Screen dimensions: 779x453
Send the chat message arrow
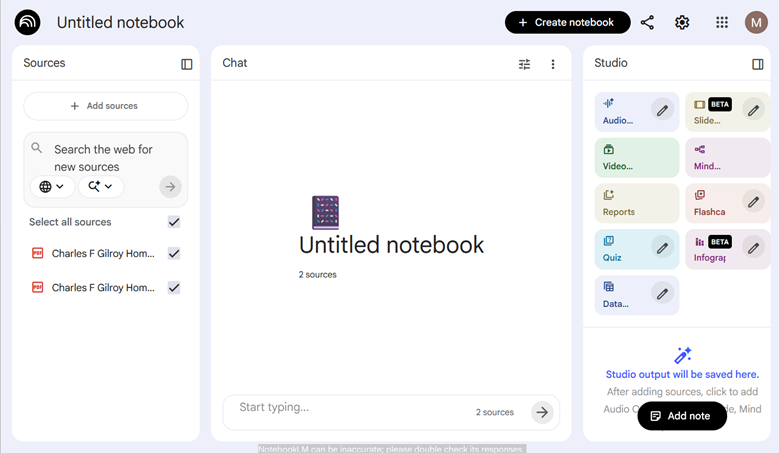(542, 412)
